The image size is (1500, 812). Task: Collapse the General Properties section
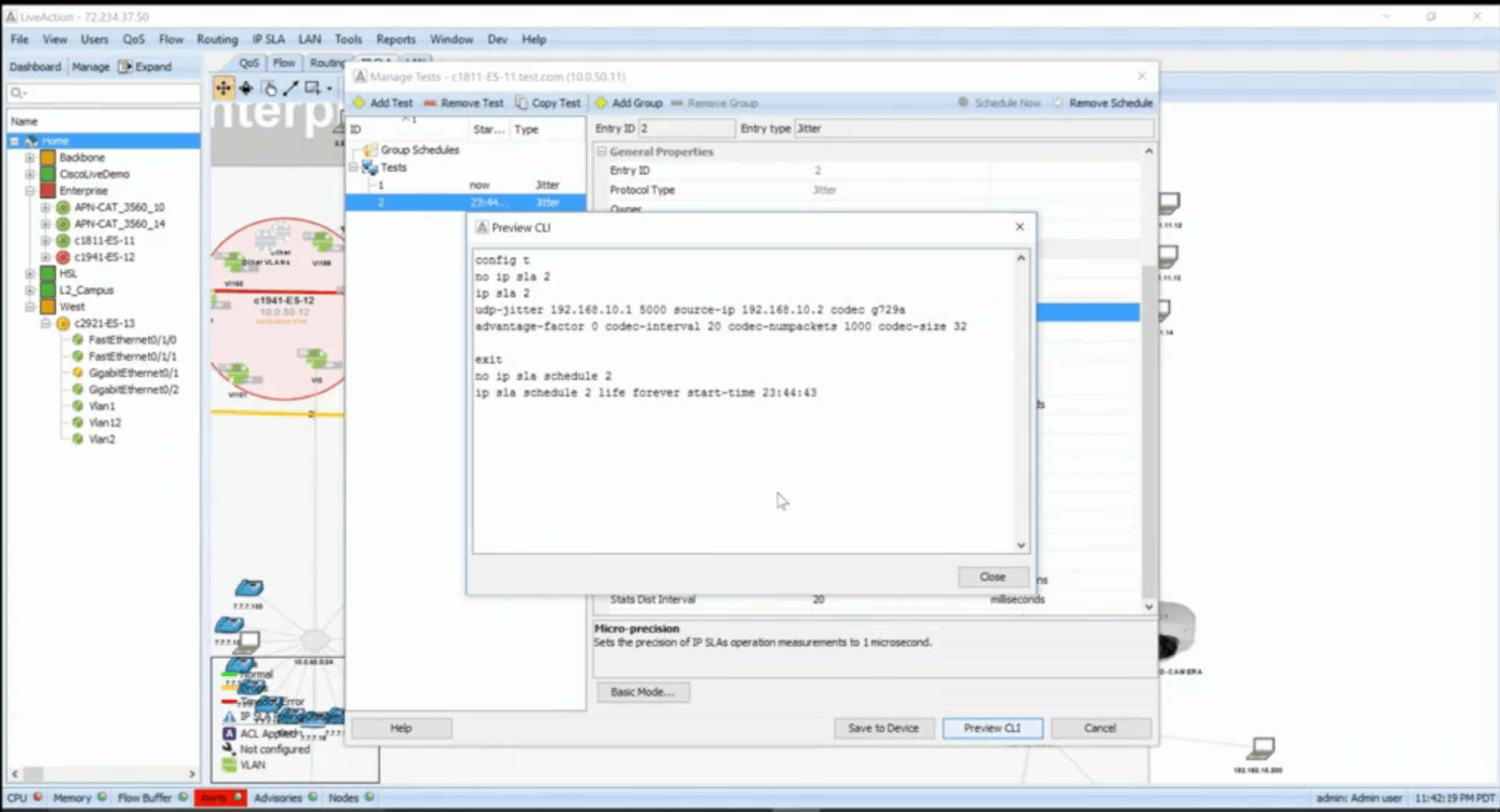[601, 152]
